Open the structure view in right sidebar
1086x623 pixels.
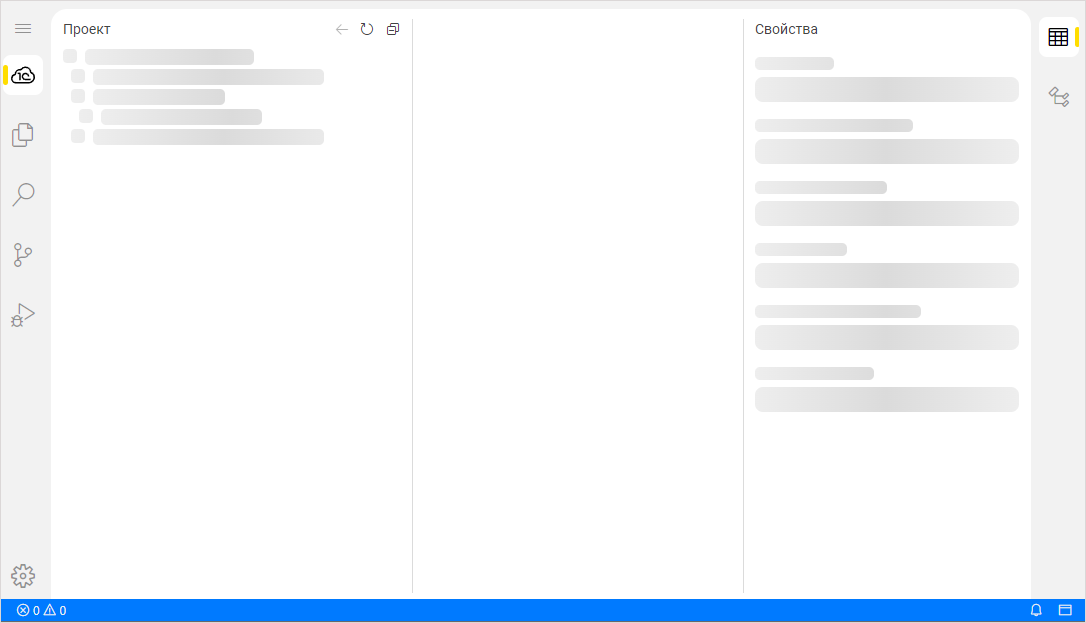pos(1058,97)
